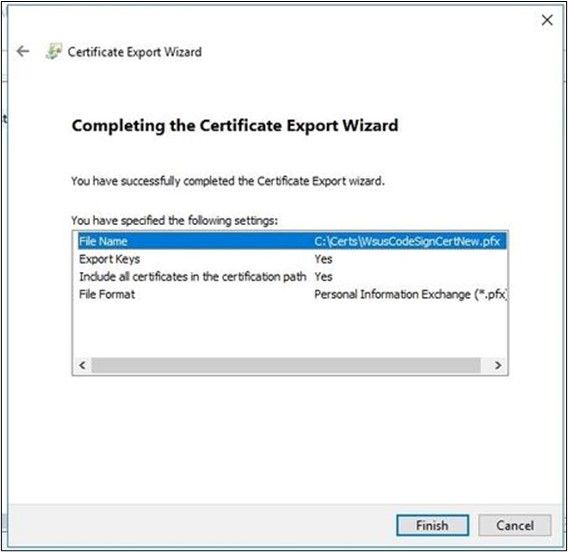The image size is (568, 552).
Task: Select the Export Keys row
Action: 292,259
